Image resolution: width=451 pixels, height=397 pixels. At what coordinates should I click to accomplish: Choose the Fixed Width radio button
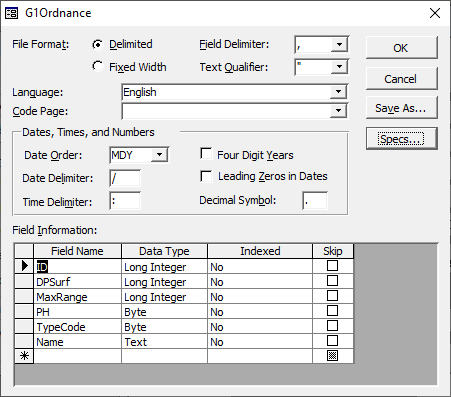pos(97,66)
